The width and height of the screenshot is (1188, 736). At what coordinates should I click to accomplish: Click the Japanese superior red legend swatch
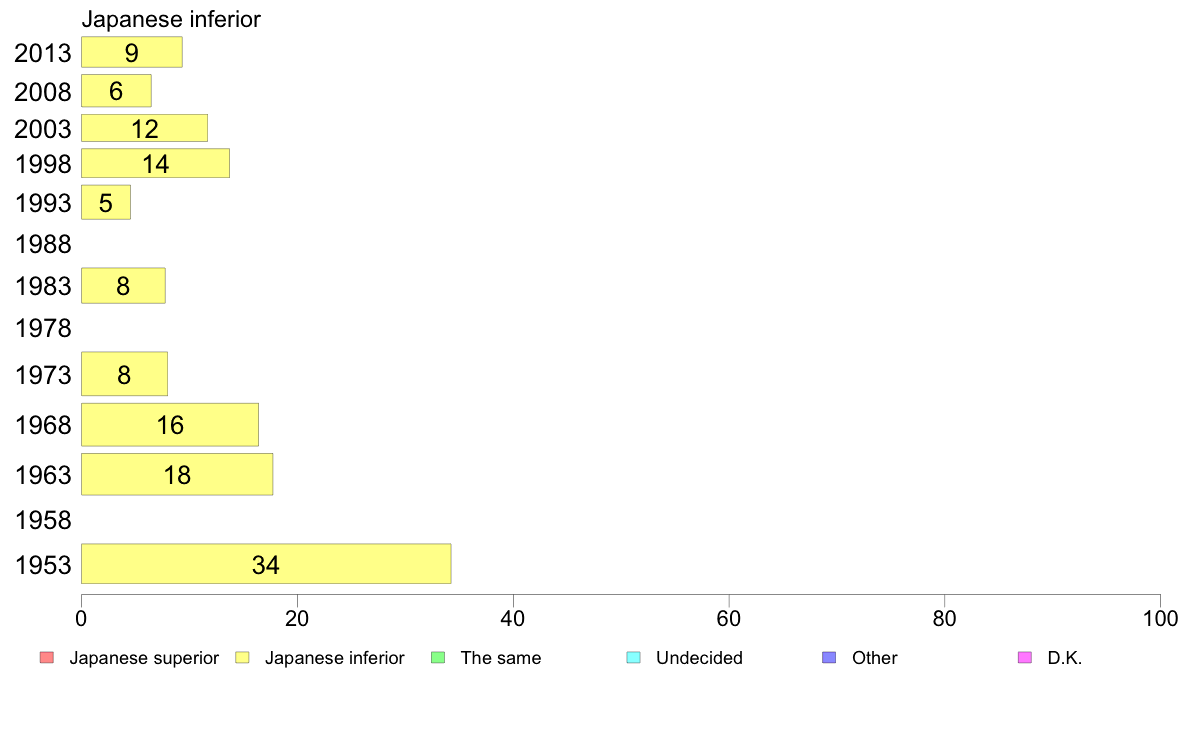coord(47,657)
